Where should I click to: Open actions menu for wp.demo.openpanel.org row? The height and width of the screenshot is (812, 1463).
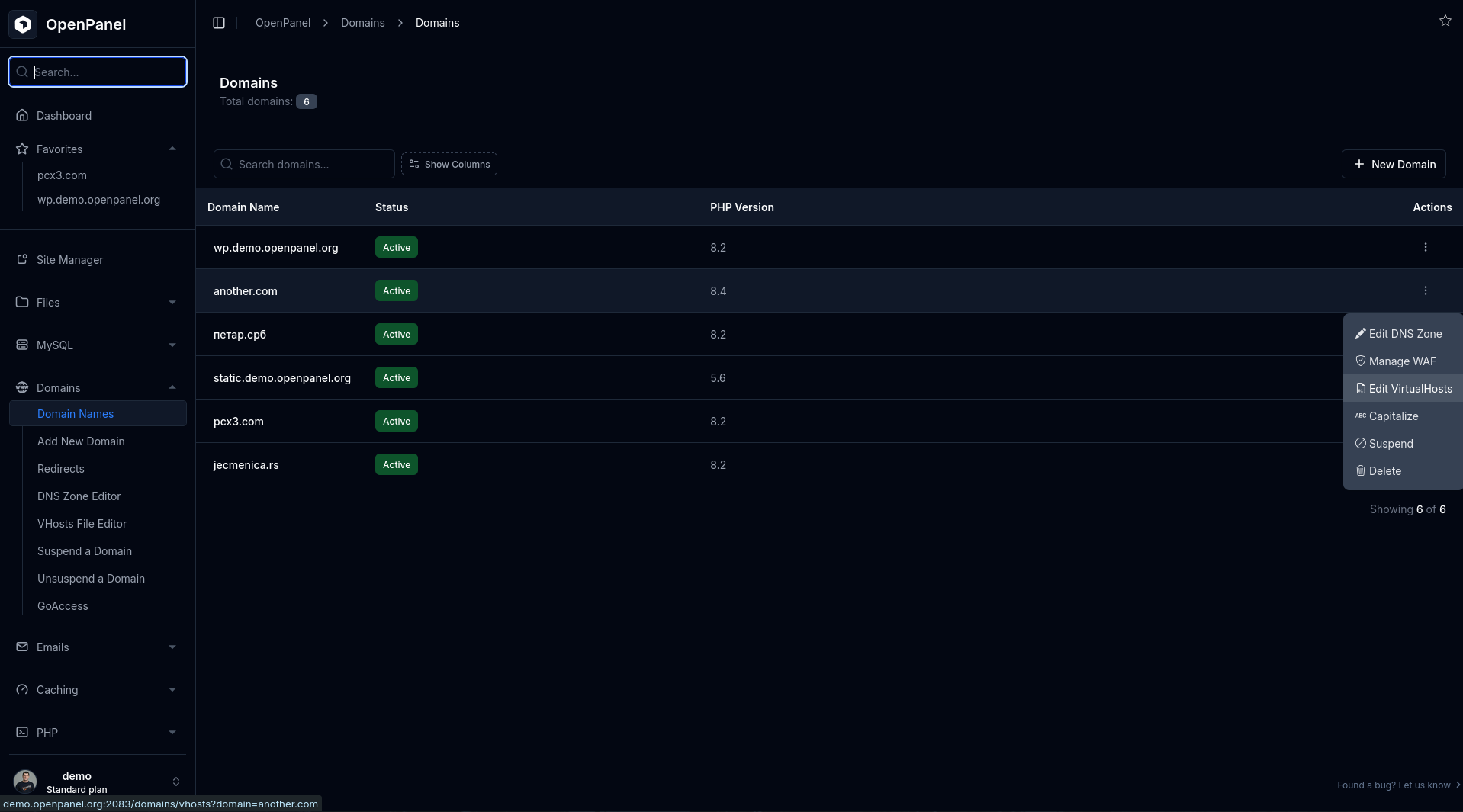coord(1425,247)
